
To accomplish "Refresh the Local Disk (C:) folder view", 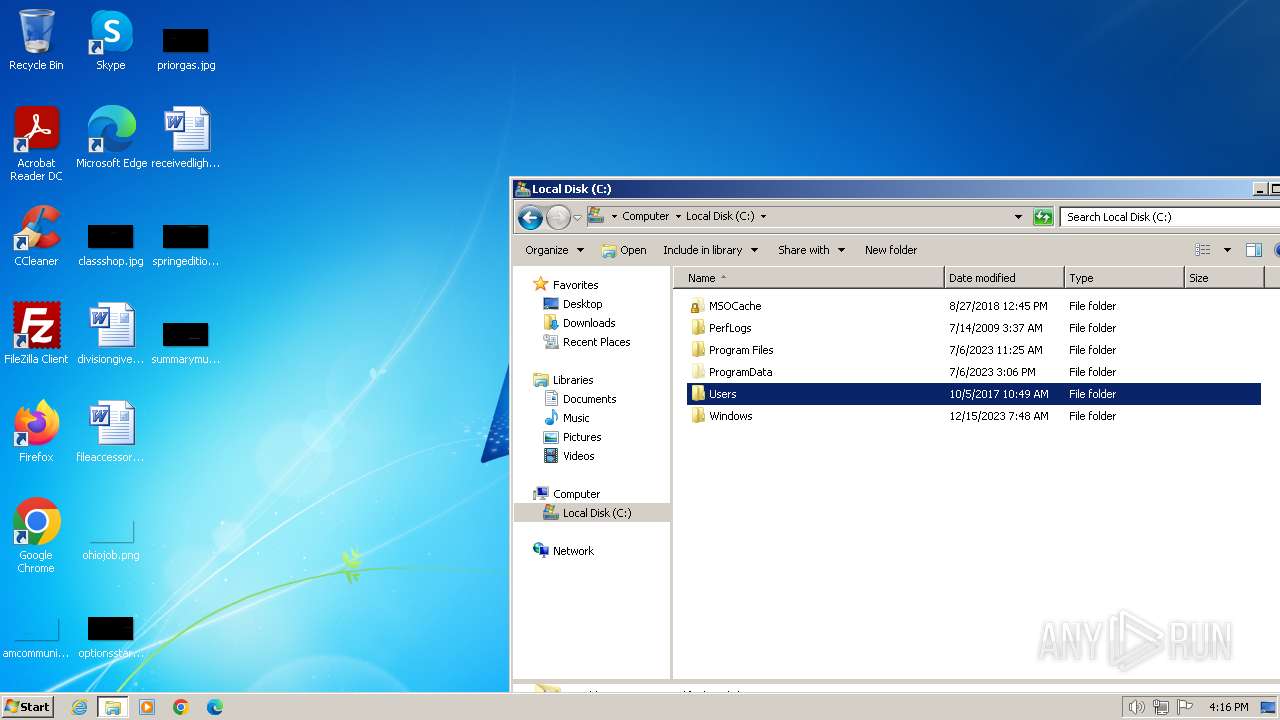I will click(1043, 216).
